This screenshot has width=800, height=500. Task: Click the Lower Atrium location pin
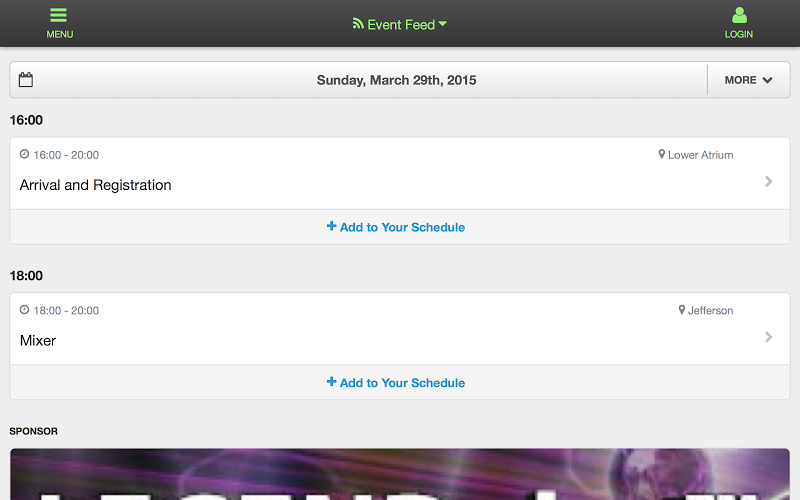click(x=662, y=154)
